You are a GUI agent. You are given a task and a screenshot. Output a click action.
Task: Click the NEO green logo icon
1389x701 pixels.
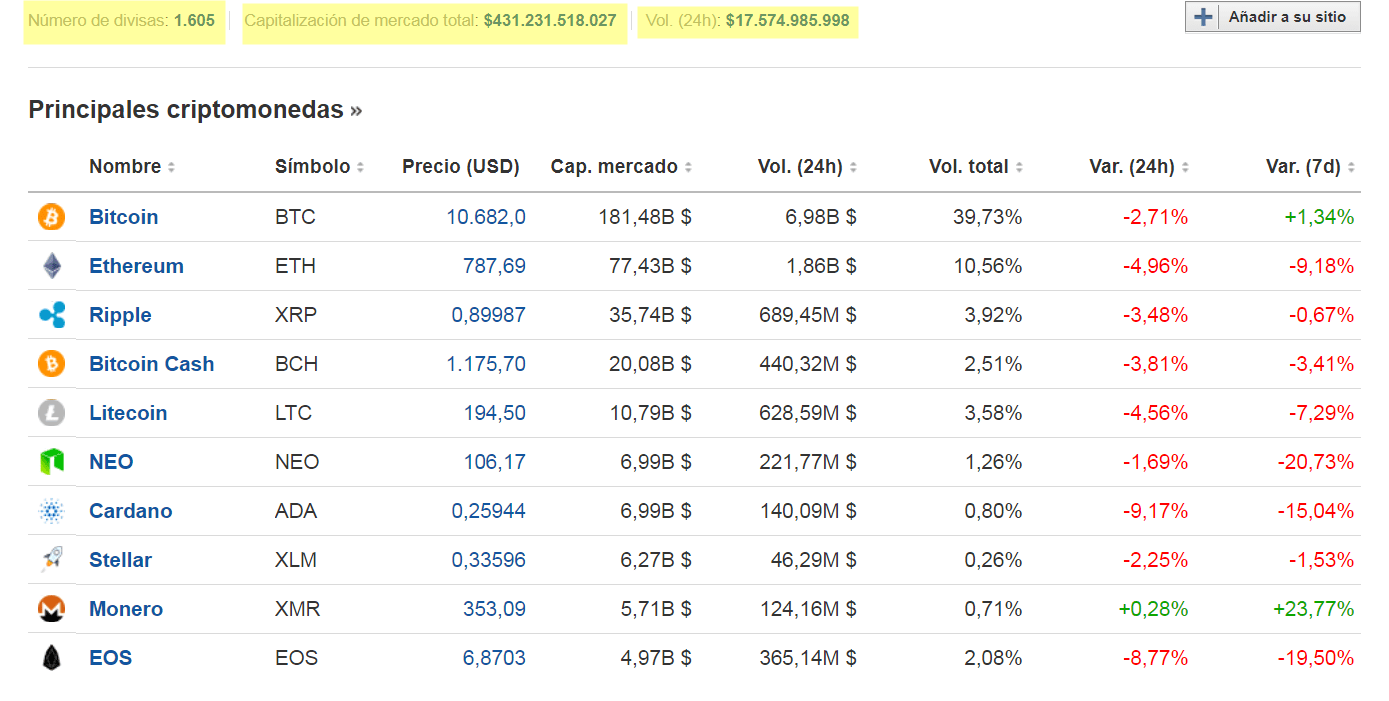point(51,462)
